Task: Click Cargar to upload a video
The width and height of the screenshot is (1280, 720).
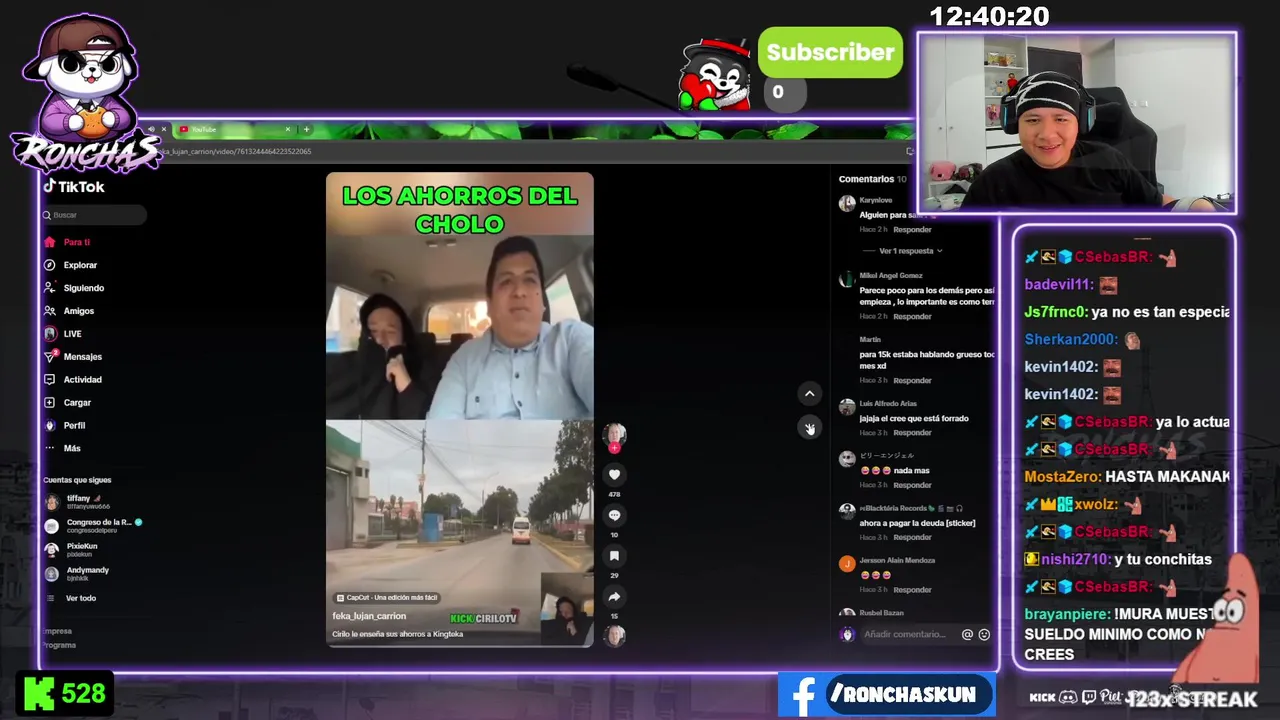Action: point(68,403)
